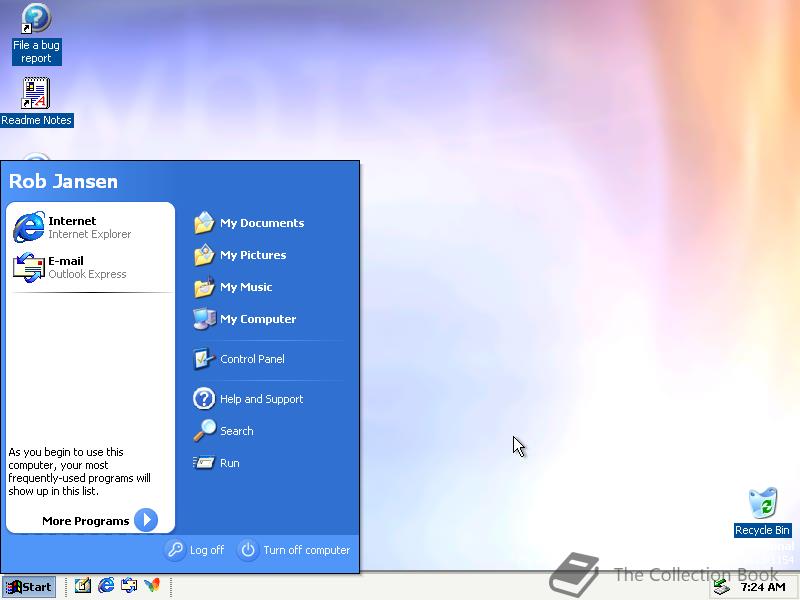The height and width of the screenshot is (600, 800).
Task: Click the Start button
Action: click(x=29, y=587)
